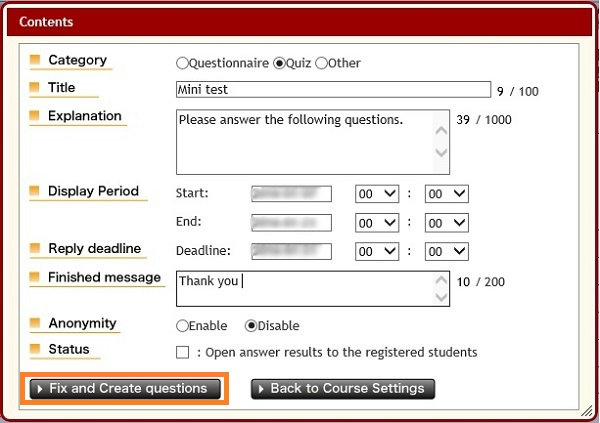Viewport: 600px width, 423px height.
Task: Click the Title text field
Action: click(x=332, y=90)
